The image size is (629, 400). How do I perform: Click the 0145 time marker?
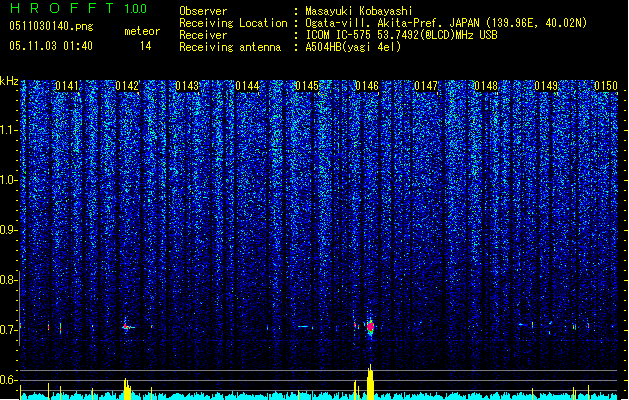(x=307, y=86)
